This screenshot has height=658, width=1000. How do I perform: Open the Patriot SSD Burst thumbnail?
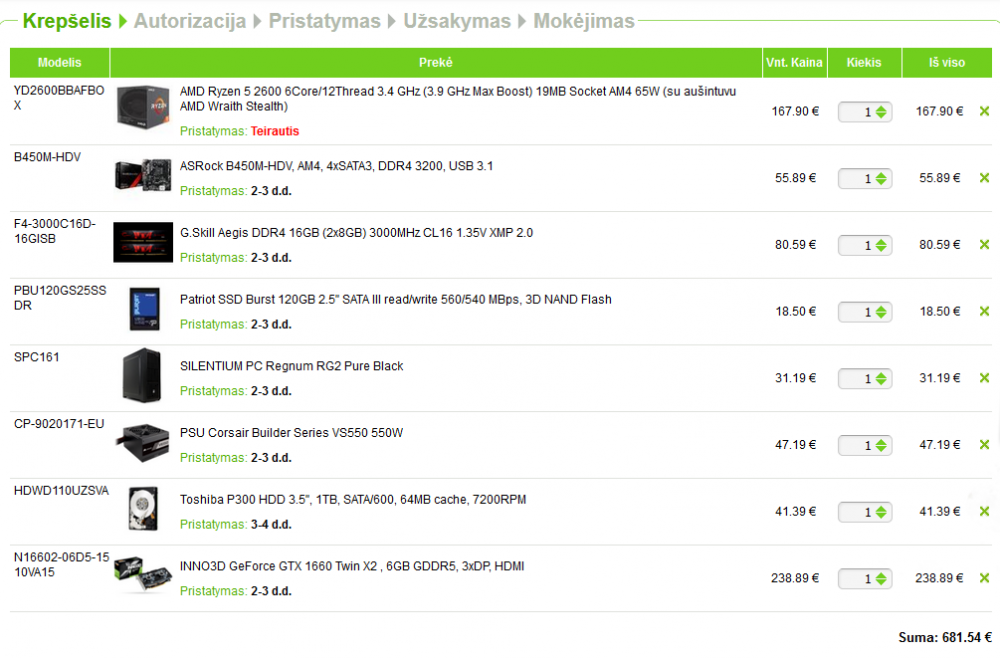145,309
